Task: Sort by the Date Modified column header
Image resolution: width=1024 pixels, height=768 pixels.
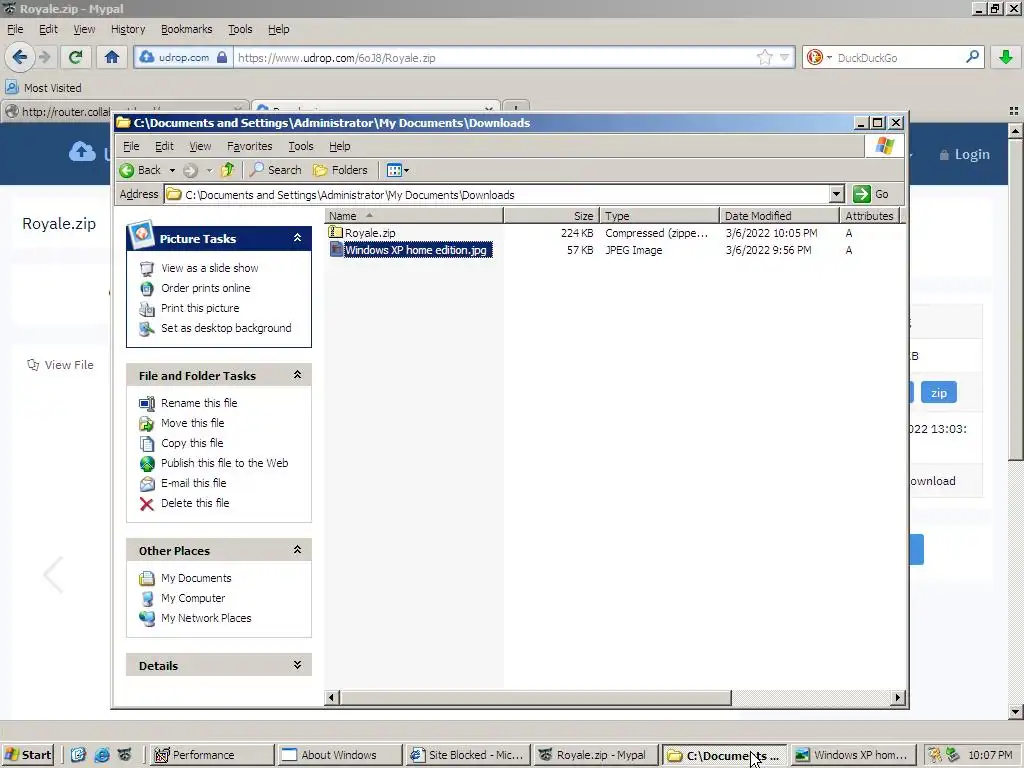Action: 779,216
